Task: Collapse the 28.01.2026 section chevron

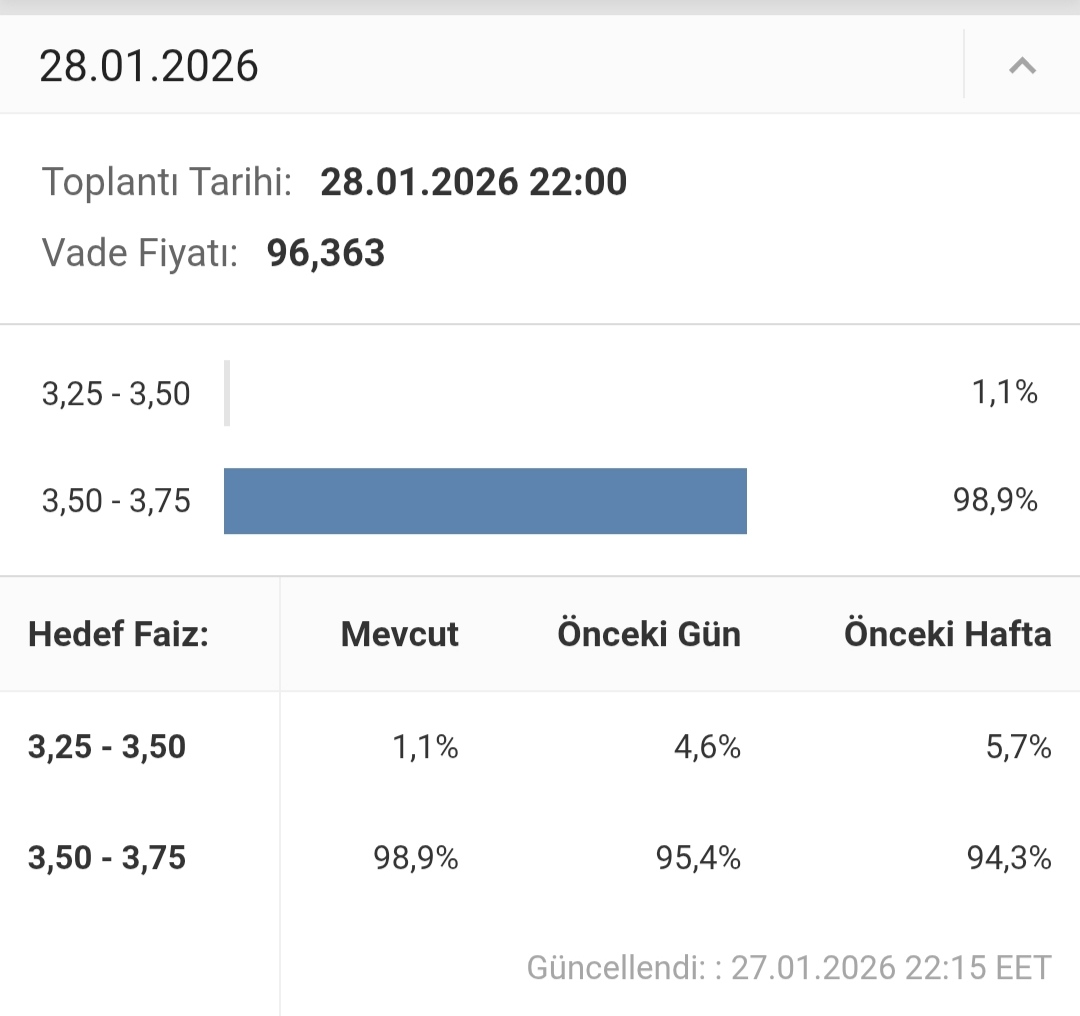Action: 1021,66
